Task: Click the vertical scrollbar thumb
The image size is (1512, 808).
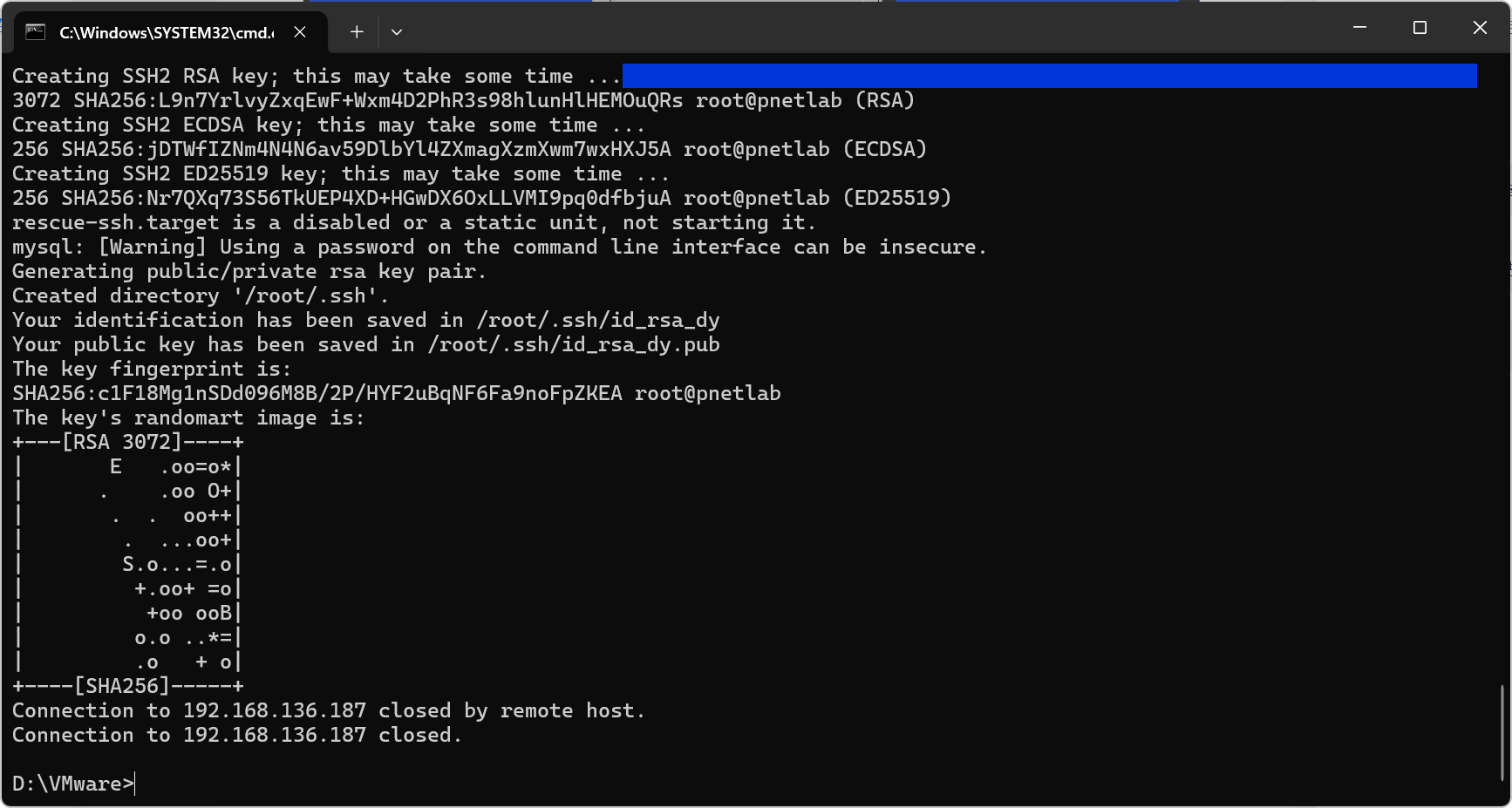Action: pyautogui.click(x=1502, y=732)
